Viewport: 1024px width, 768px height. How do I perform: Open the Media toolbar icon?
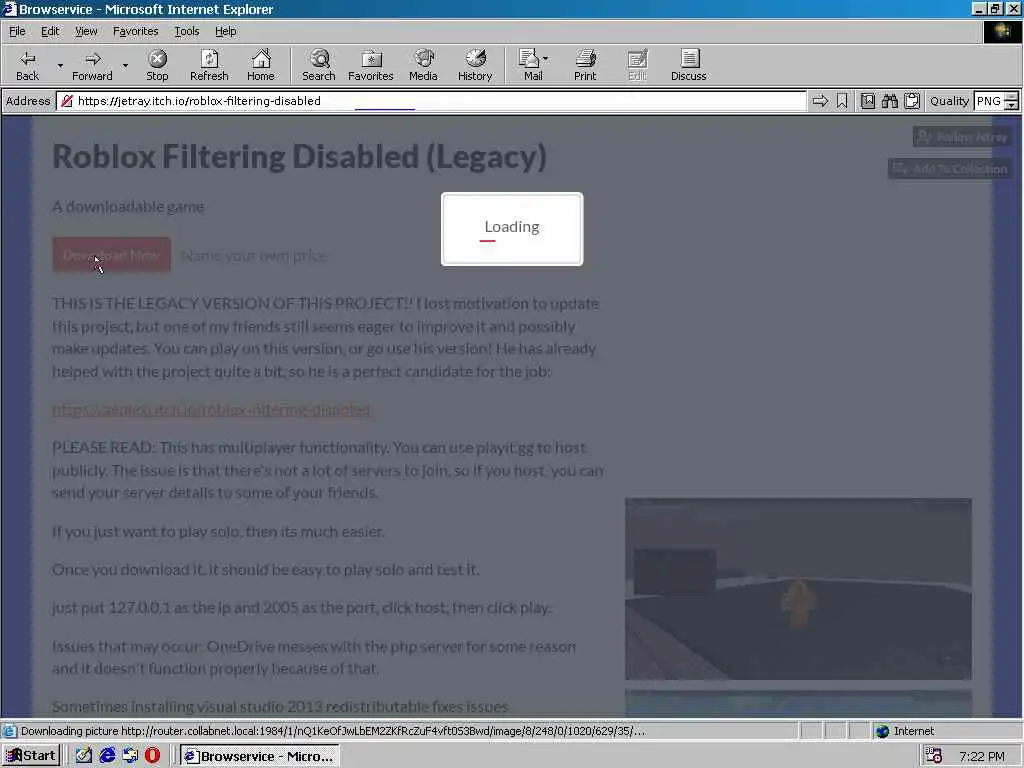coord(423,65)
